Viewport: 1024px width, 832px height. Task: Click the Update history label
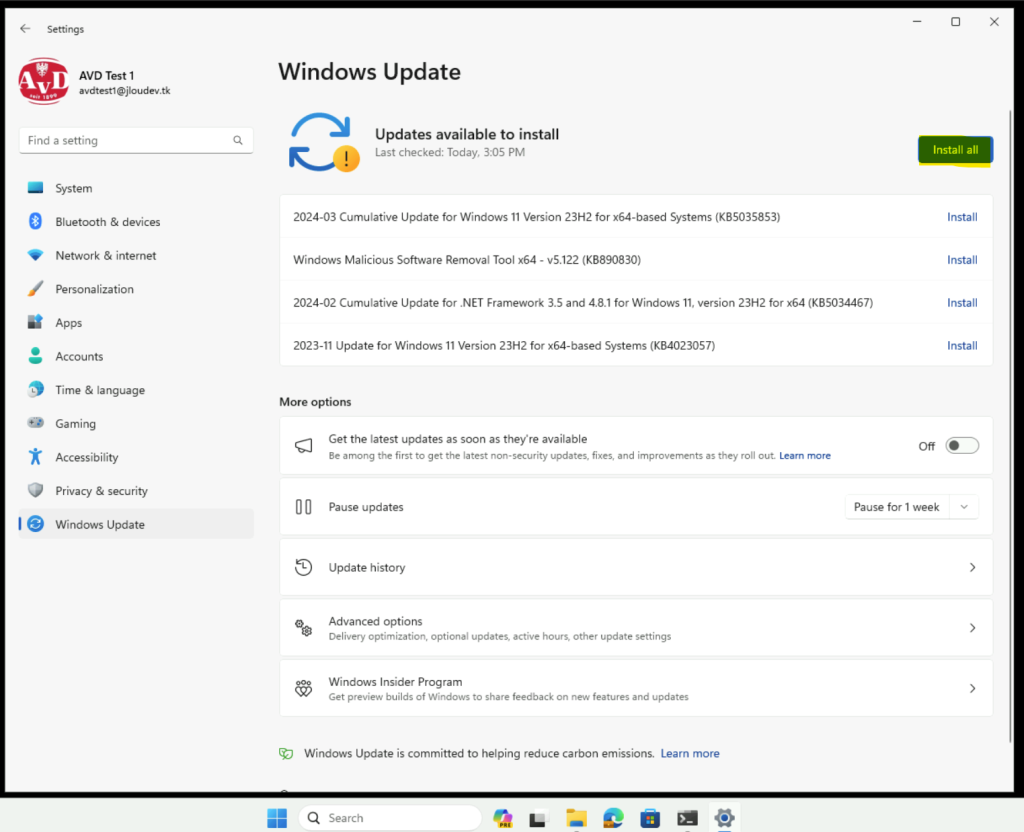pyautogui.click(x=366, y=568)
